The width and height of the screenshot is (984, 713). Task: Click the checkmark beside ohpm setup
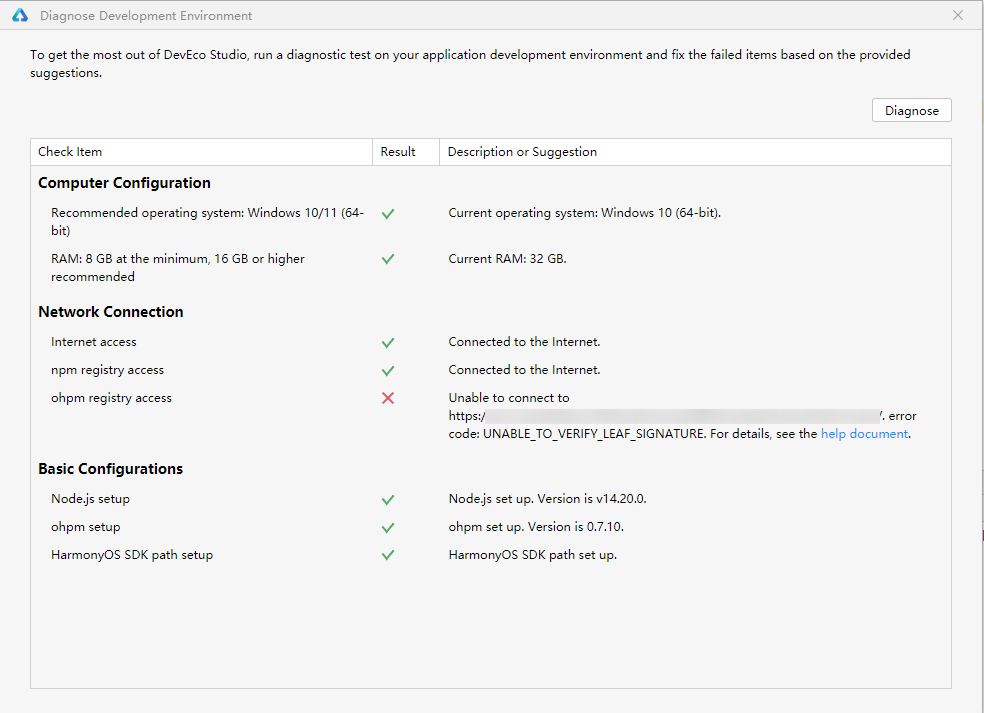click(387, 527)
